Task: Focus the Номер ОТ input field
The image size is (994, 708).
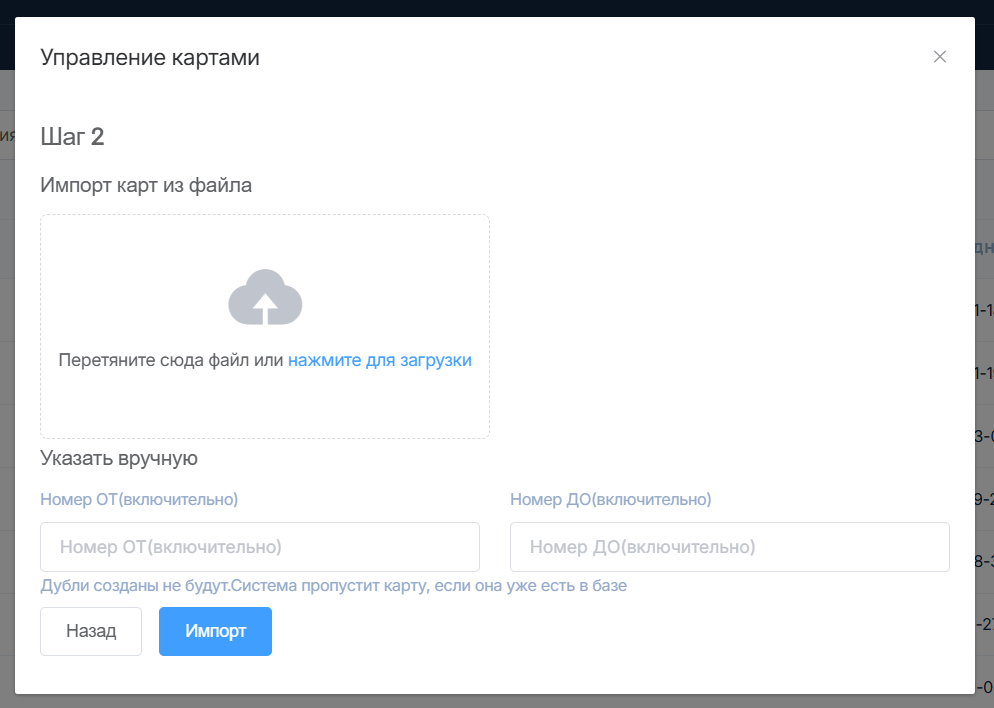Action: point(260,547)
